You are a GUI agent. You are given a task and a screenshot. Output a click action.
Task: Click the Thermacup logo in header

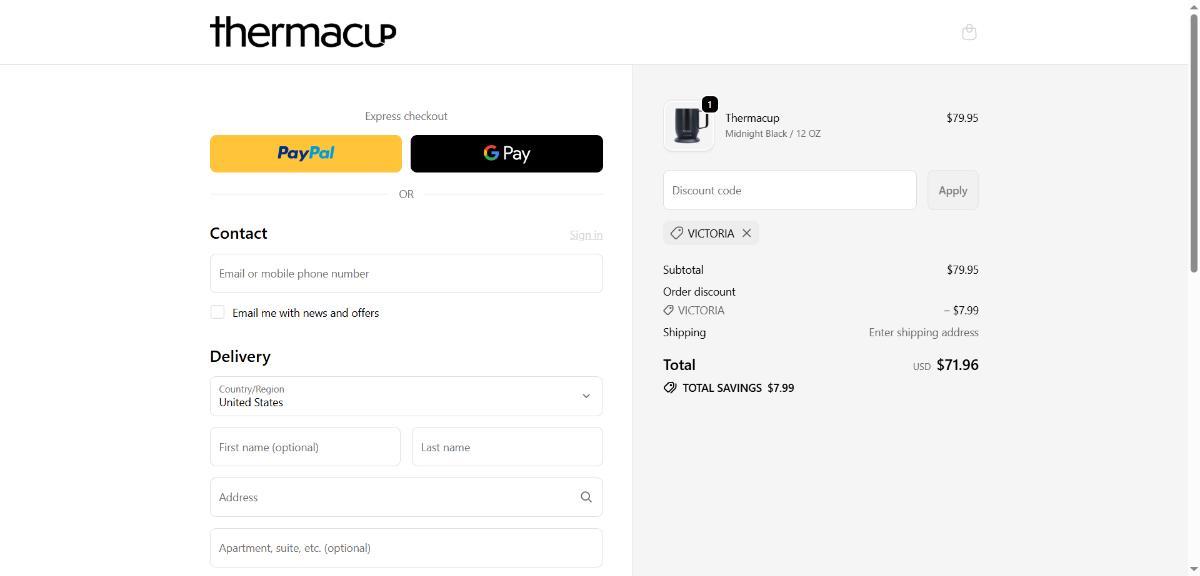click(303, 32)
